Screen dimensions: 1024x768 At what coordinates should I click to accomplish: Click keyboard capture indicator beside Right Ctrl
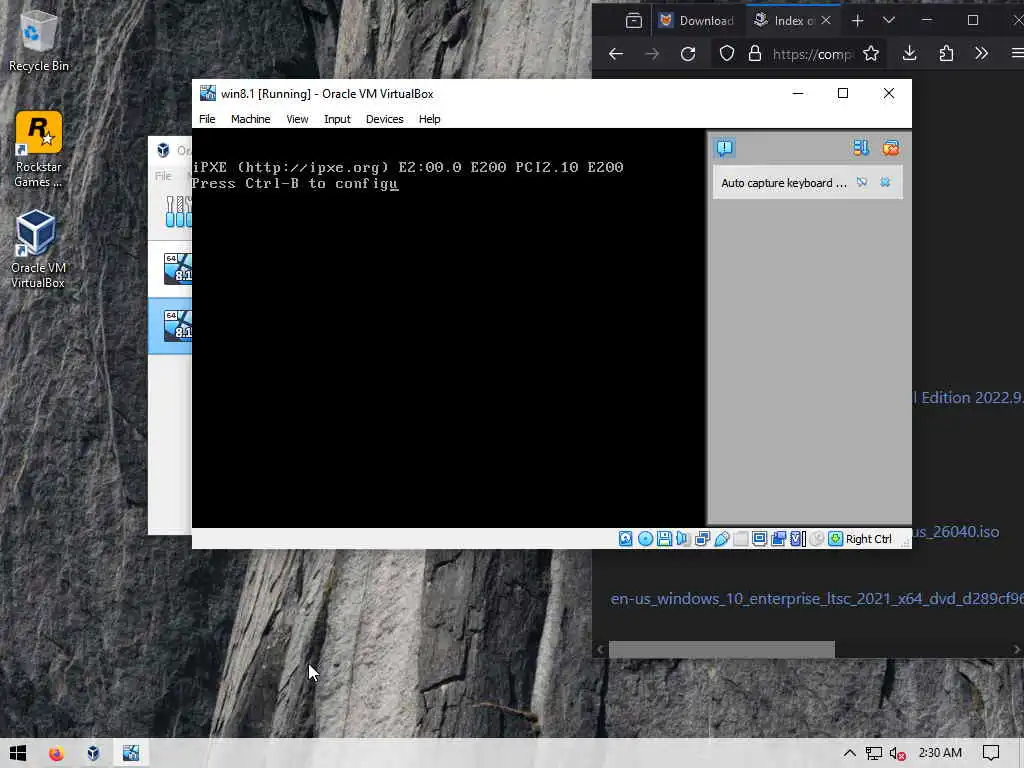835,539
